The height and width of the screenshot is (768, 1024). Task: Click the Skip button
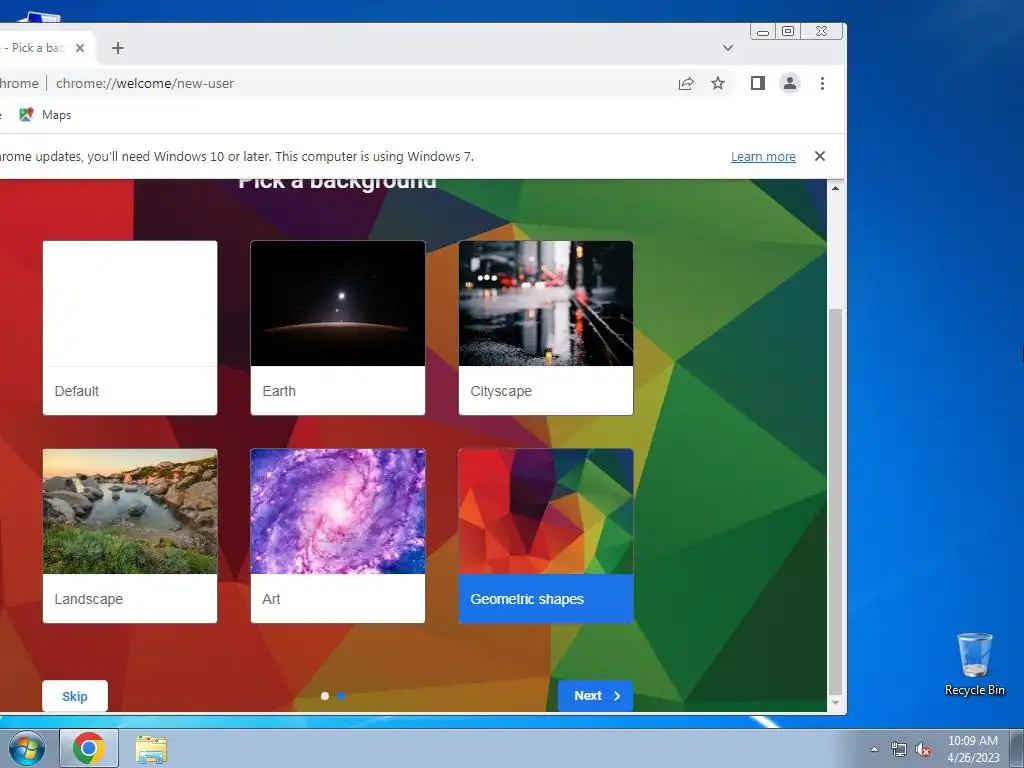[x=74, y=696]
